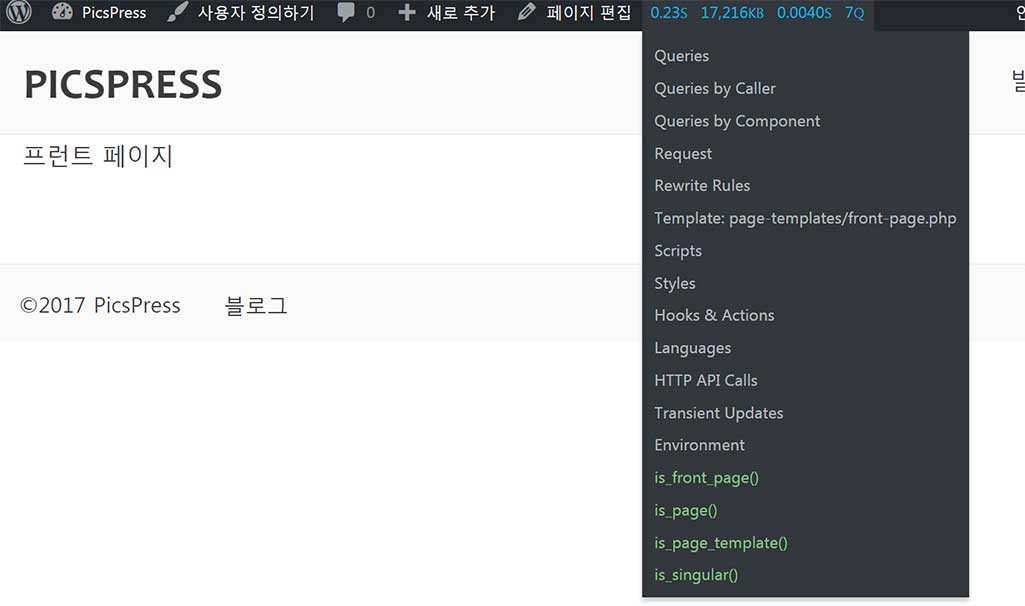Click the Query Monitor 0.23s stats item
The image size is (1025, 606).
pos(668,12)
